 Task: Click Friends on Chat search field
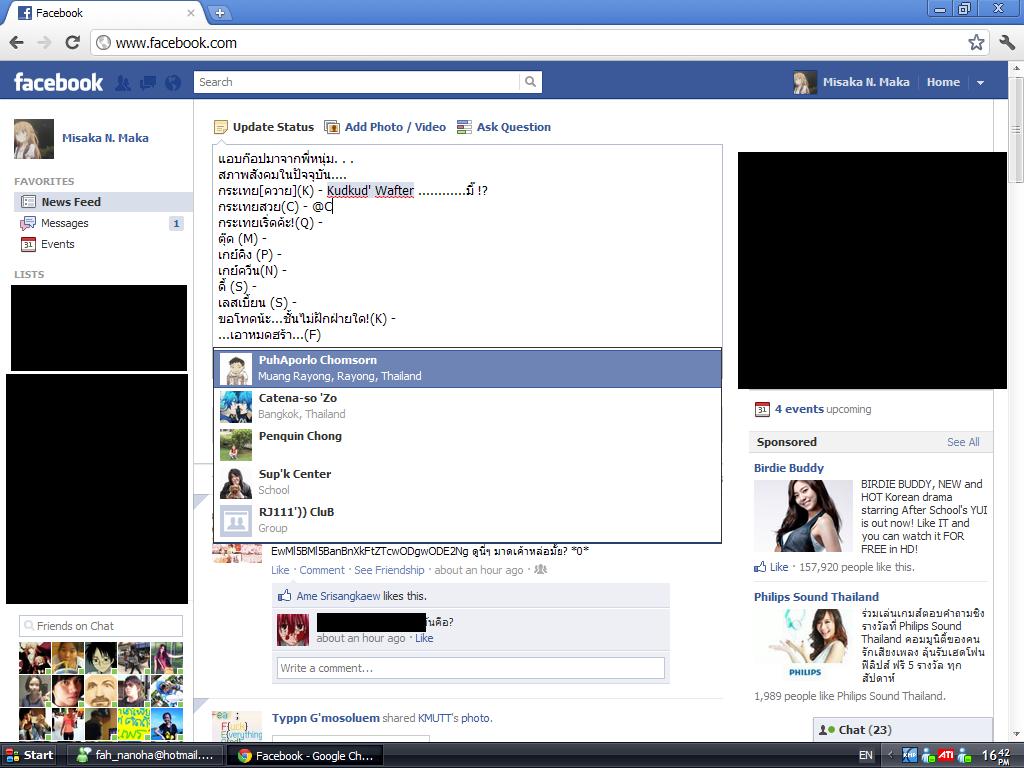(101, 626)
